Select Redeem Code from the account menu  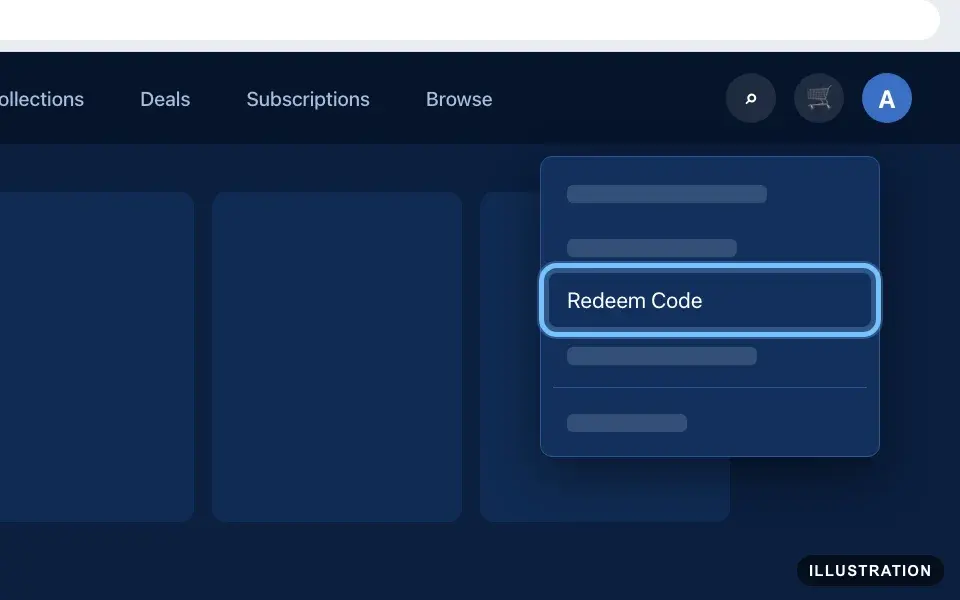(710, 300)
